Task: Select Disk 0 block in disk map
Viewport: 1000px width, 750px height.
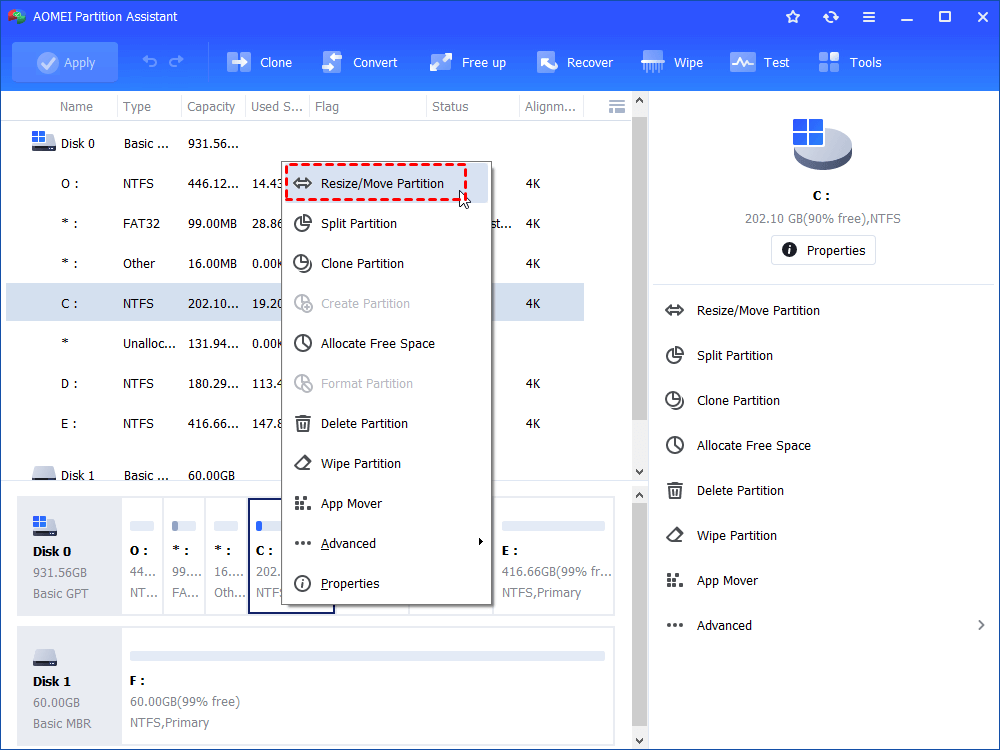Action: click(x=69, y=556)
